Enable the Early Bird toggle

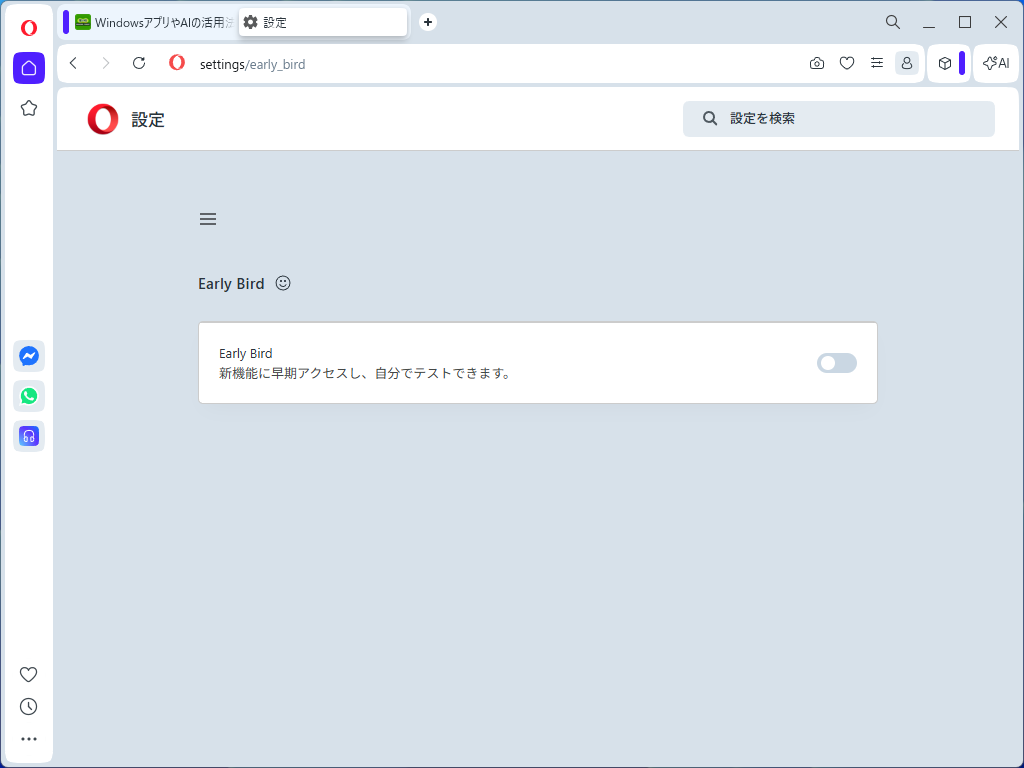tap(836, 362)
